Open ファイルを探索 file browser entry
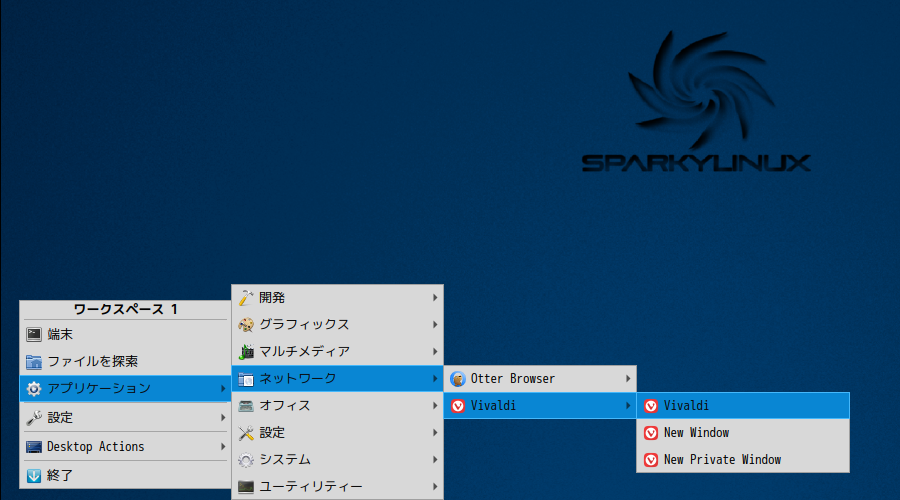 (125, 362)
